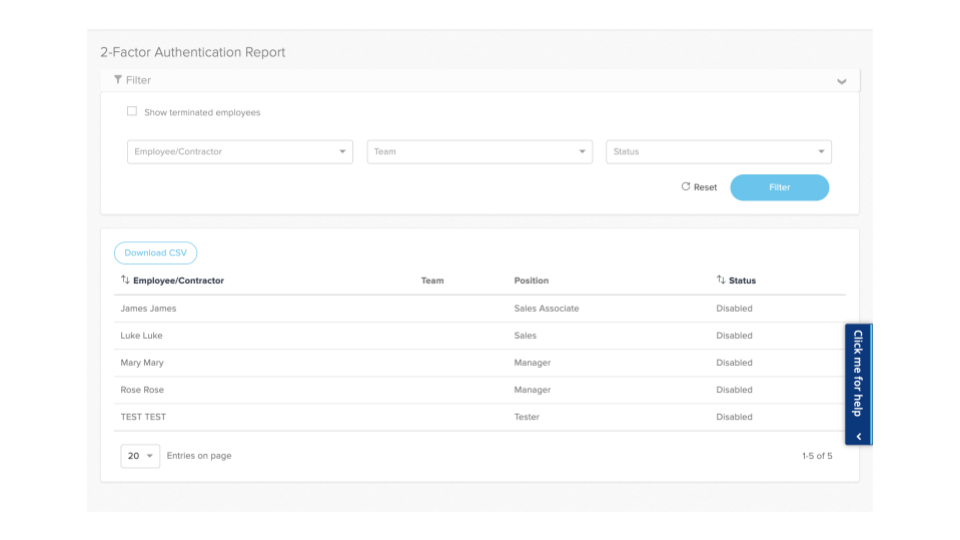Apply filters with the blue Filter button
The height and width of the screenshot is (540, 960).
pos(779,187)
